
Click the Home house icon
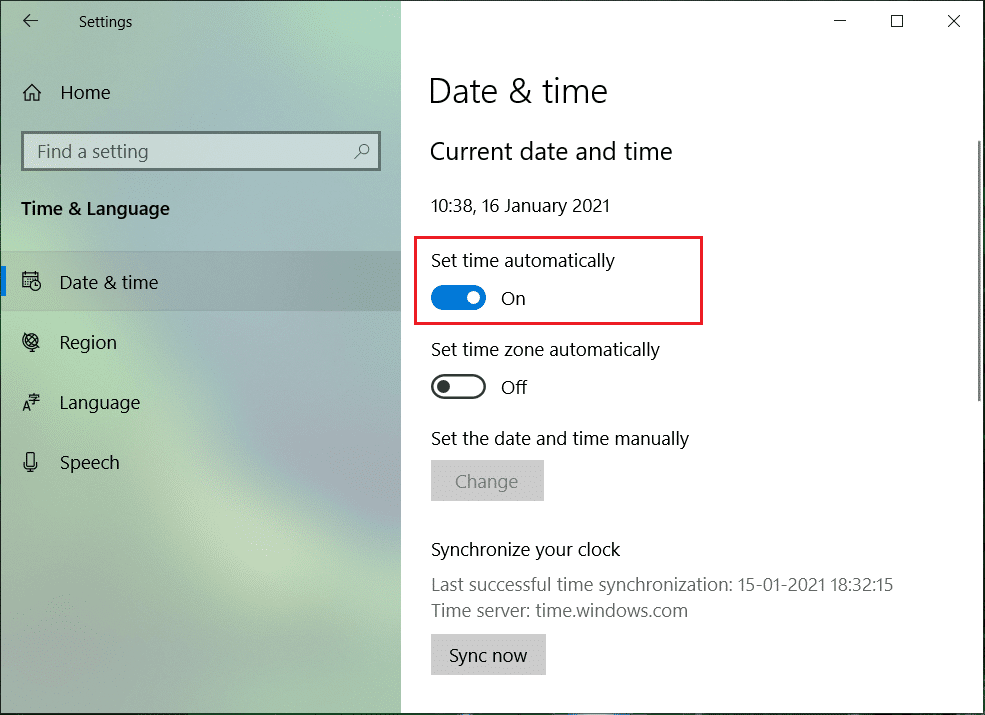32,93
